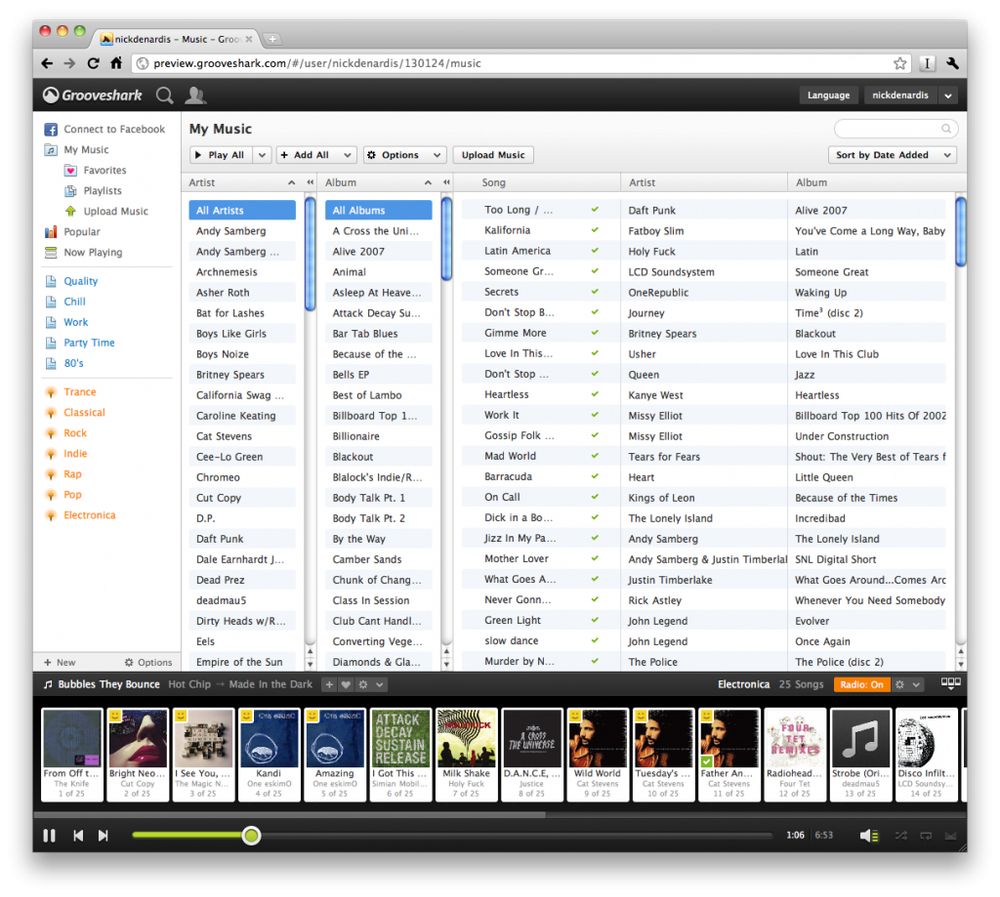Go back in browser history

[47, 63]
